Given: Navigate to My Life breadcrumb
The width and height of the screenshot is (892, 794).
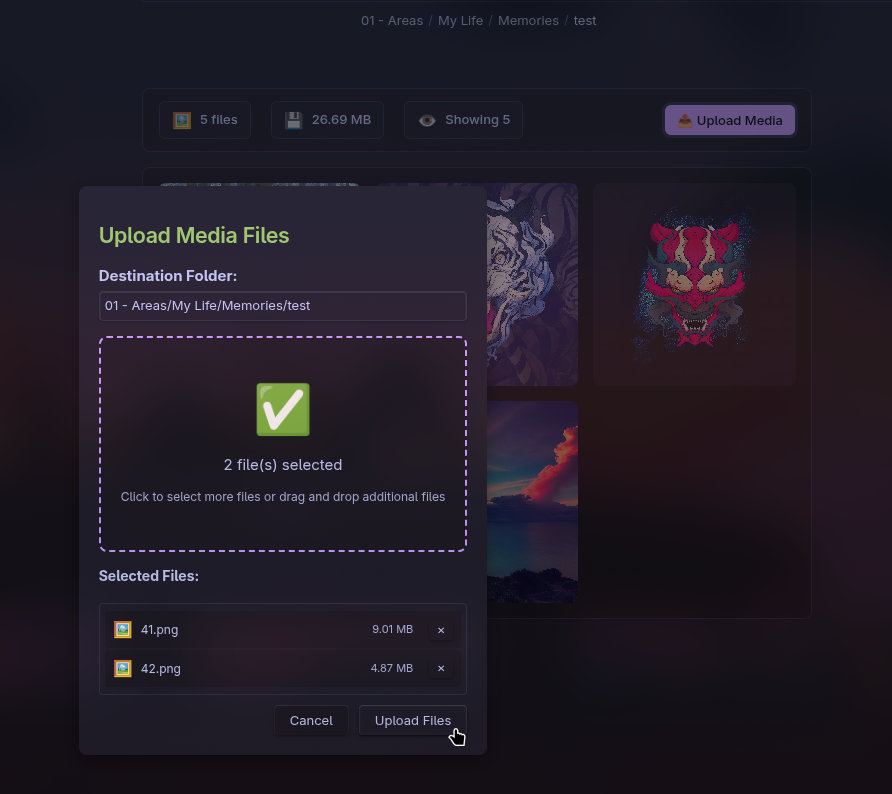Looking at the screenshot, I should pyautogui.click(x=460, y=21).
